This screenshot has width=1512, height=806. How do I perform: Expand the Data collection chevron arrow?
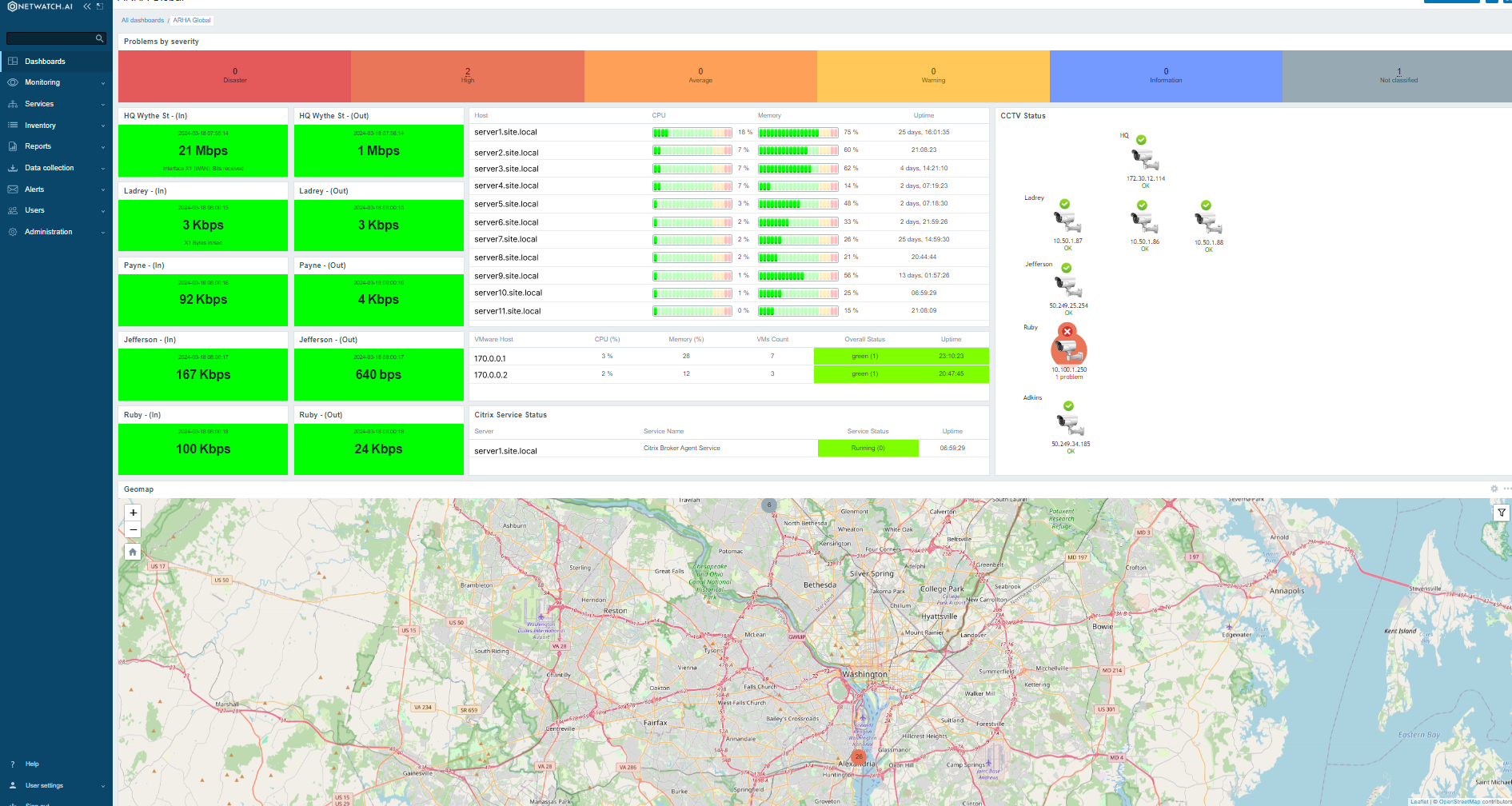pos(103,169)
